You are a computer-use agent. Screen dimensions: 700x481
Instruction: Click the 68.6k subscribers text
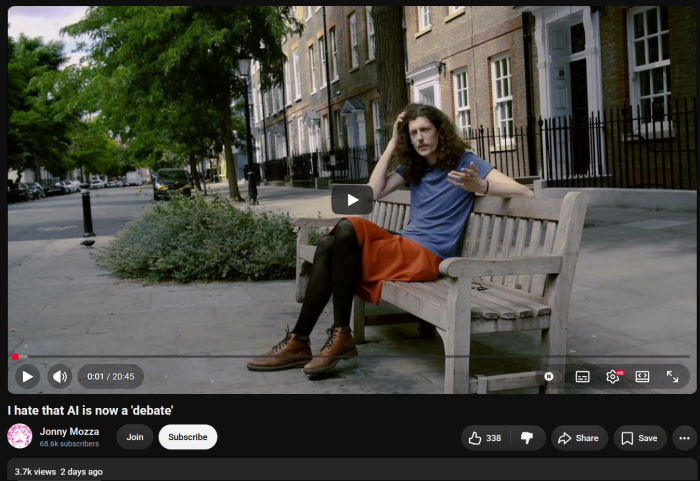click(69, 443)
